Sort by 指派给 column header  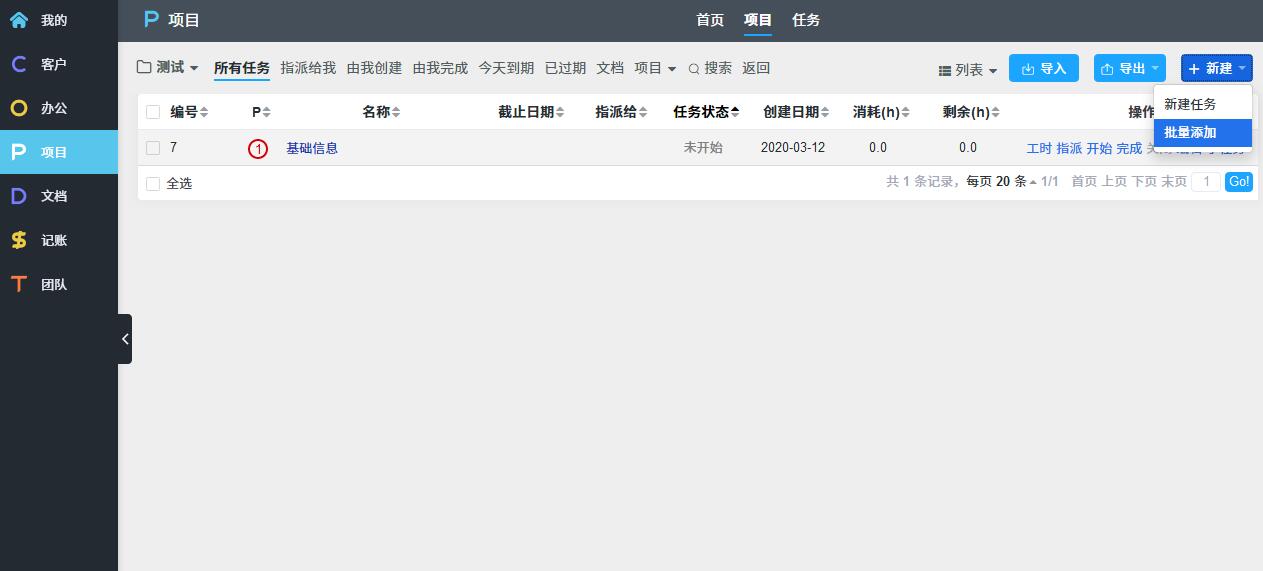click(621, 112)
